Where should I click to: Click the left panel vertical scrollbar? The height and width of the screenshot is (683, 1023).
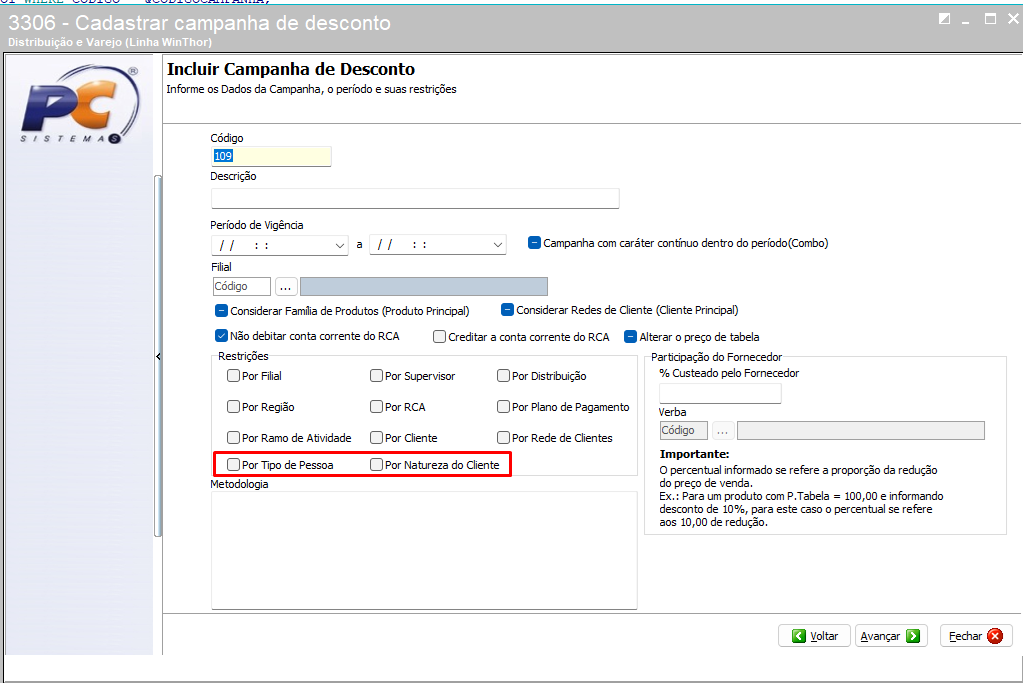pos(157,356)
